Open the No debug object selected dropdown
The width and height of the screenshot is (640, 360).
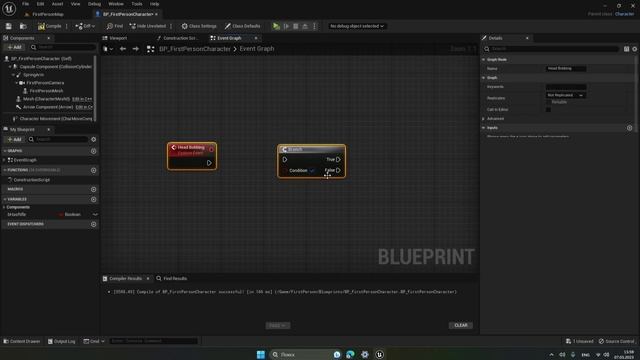357,26
